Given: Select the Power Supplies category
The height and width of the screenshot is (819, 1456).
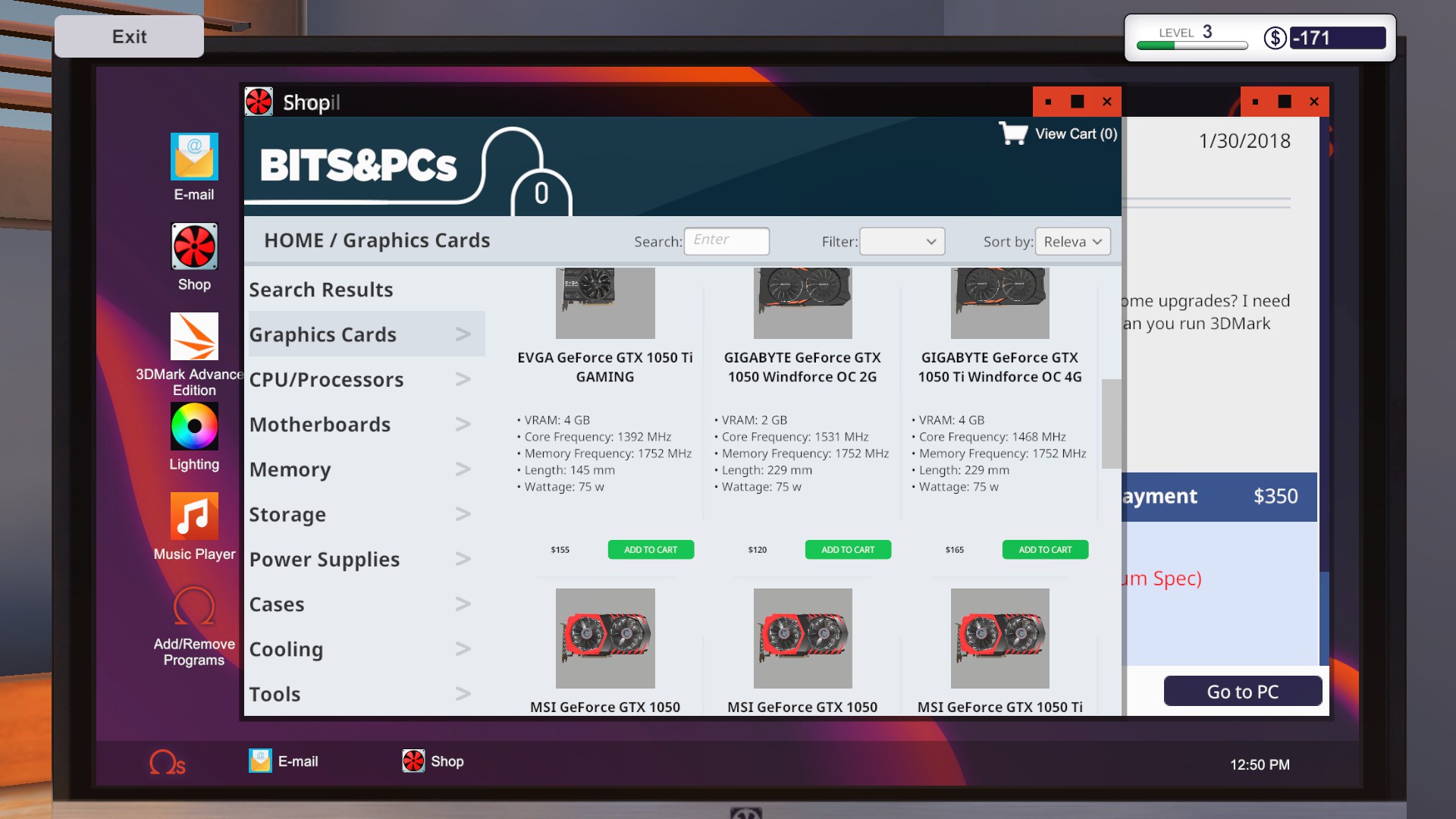Looking at the screenshot, I should tap(325, 560).
